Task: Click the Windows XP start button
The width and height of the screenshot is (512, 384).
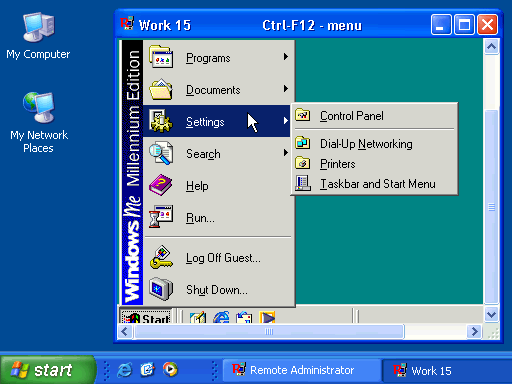Action: click(48, 370)
